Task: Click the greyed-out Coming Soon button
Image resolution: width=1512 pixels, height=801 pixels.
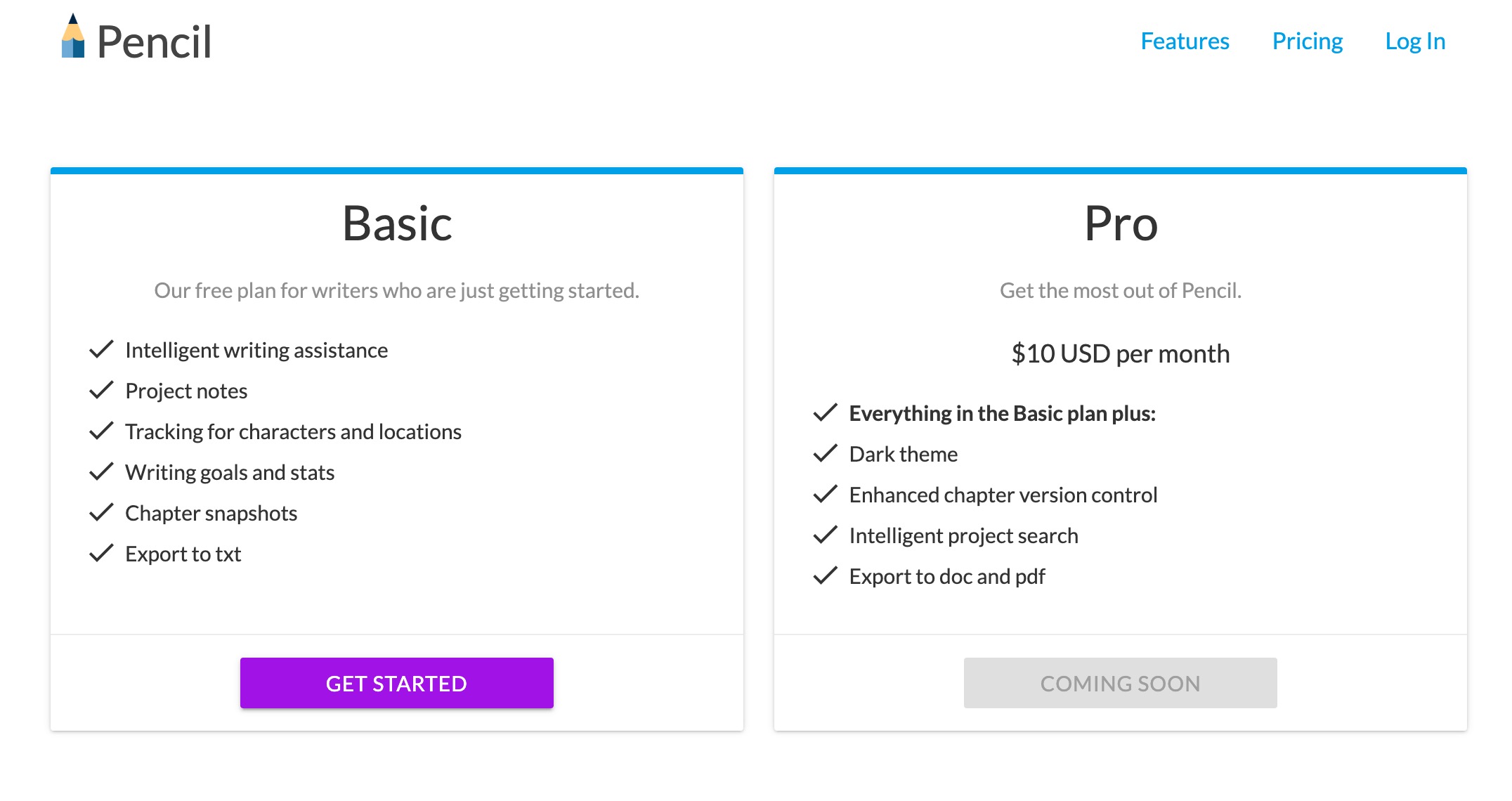Action: click(1120, 683)
